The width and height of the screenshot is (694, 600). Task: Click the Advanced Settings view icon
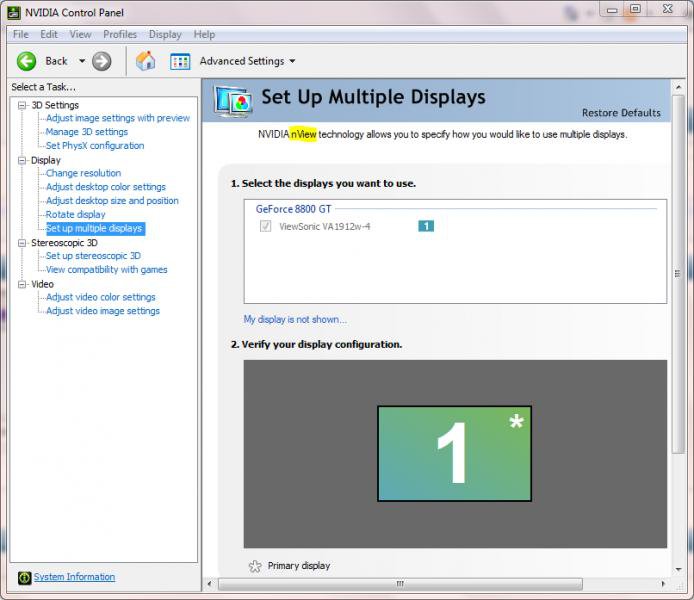(x=180, y=62)
